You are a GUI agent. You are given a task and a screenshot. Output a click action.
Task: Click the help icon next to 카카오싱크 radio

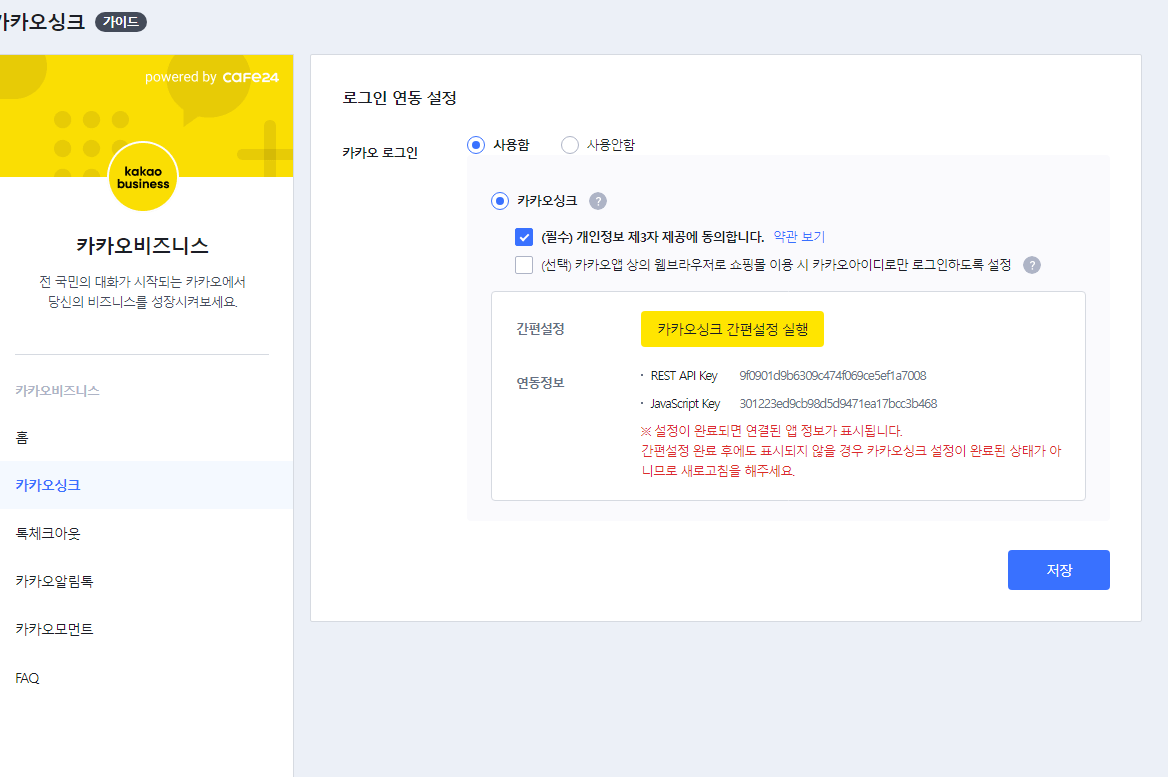(x=597, y=201)
